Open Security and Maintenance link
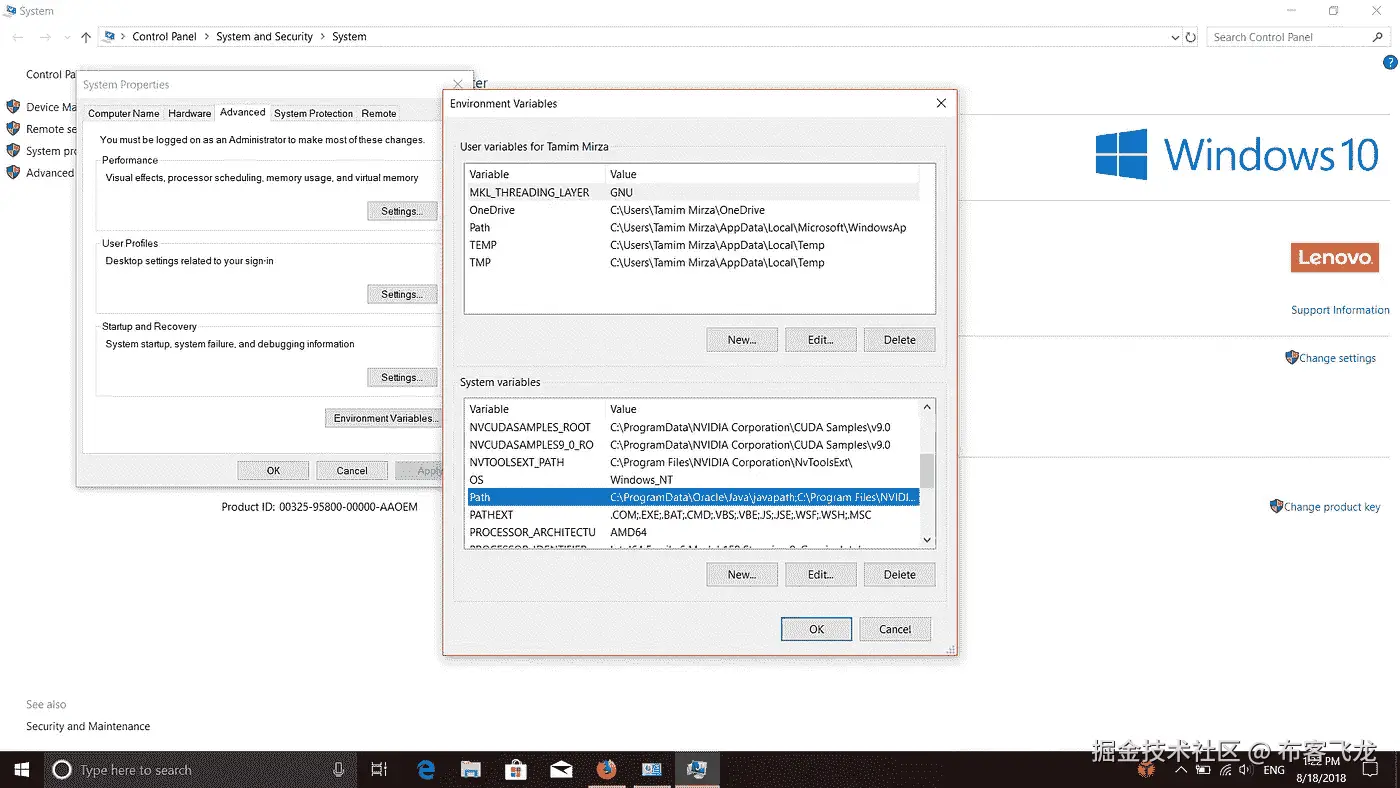Image resolution: width=1400 pixels, height=788 pixels. tap(88, 726)
